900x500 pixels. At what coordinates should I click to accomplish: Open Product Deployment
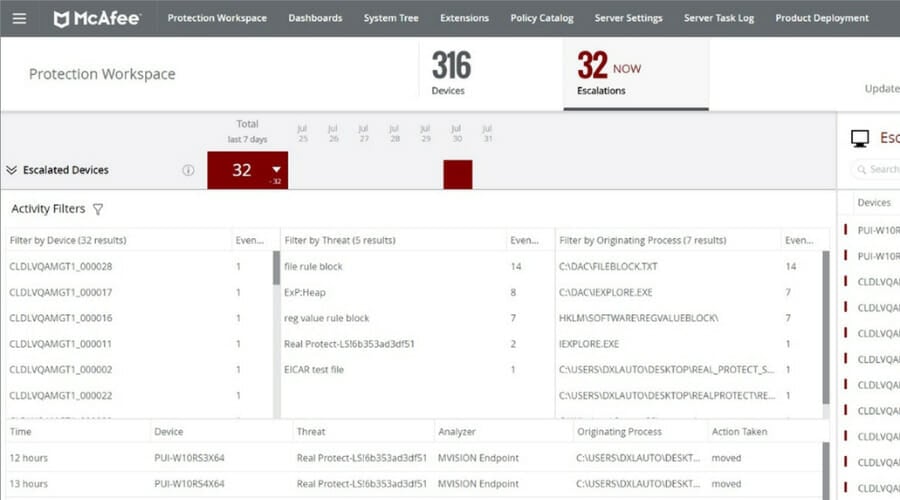[822, 18]
